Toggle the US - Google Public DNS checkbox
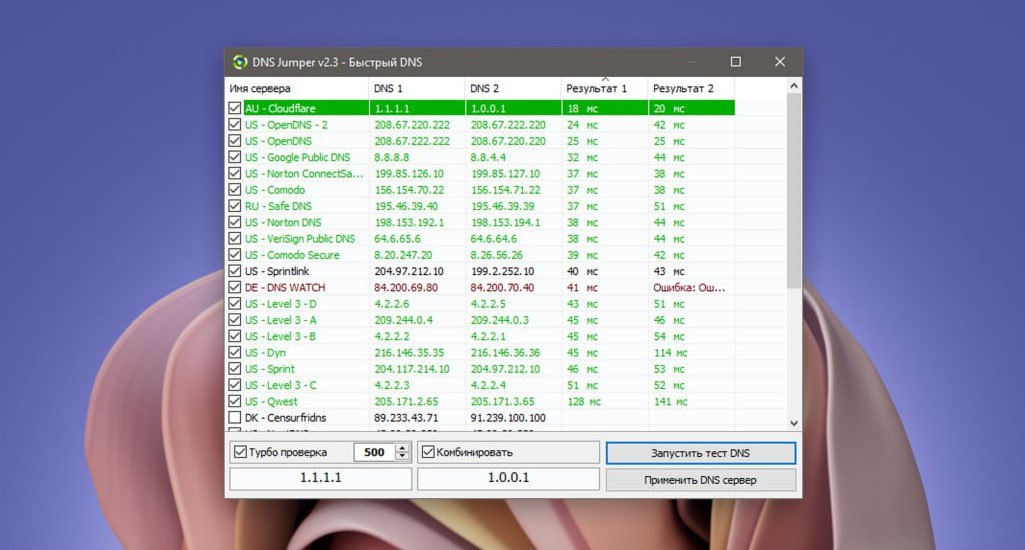The height and width of the screenshot is (550, 1025). click(235, 157)
